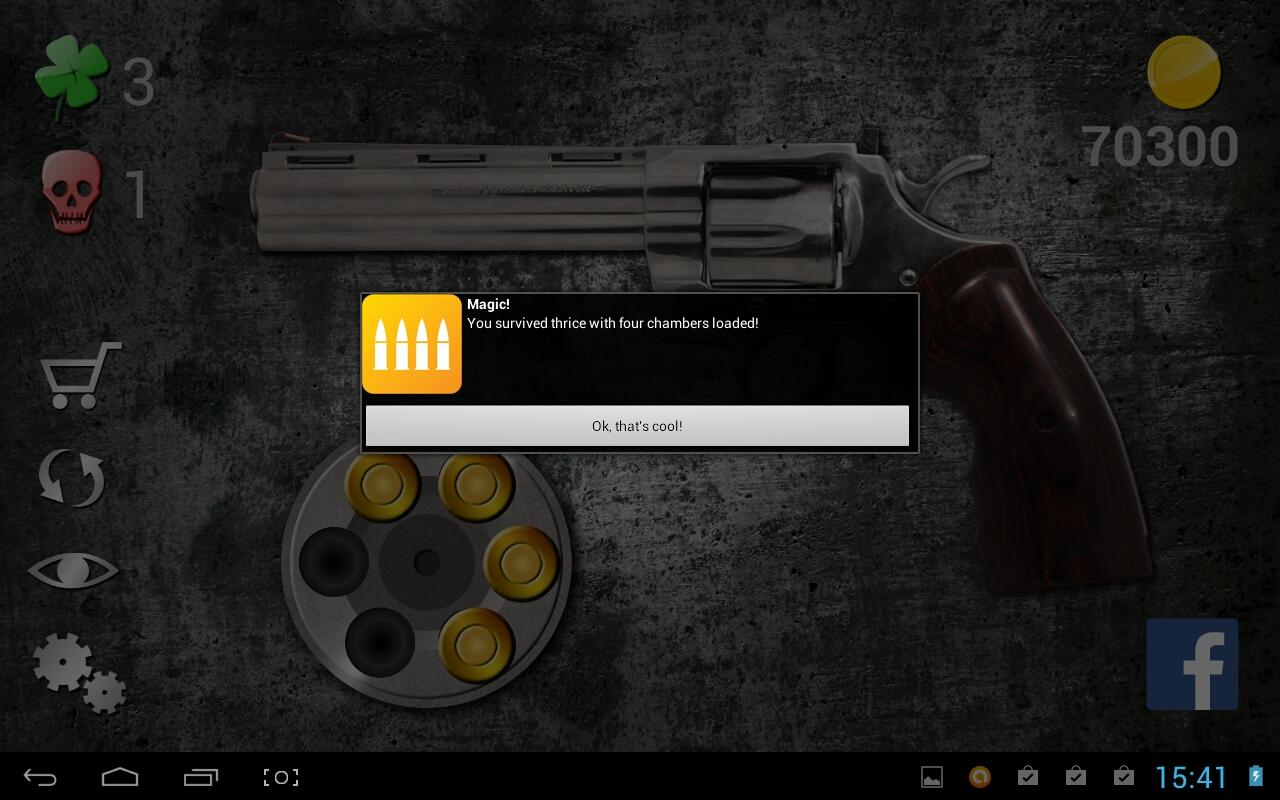Tap the skull count number 1
1280x800 pixels.
click(x=137, y=194)
